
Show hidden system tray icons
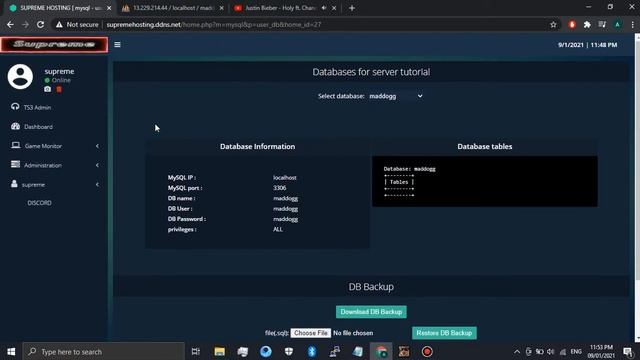(x=517, y=351)
